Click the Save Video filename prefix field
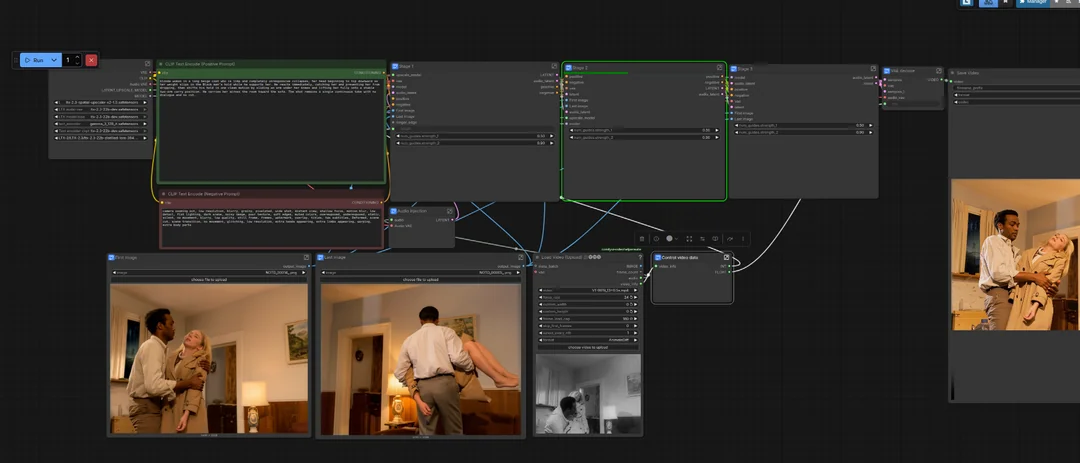Viewport: 1080px width, 463px height. pyautogui.click(x=1017, y=88)
